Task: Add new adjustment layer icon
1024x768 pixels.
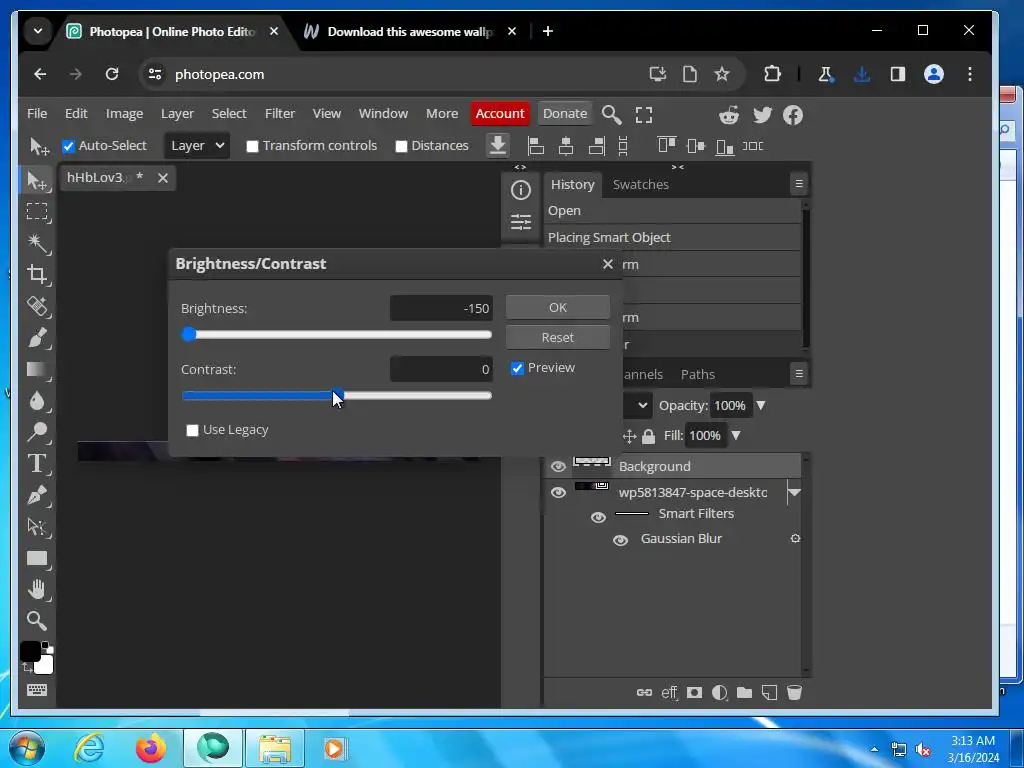Action: pos(719,692)
